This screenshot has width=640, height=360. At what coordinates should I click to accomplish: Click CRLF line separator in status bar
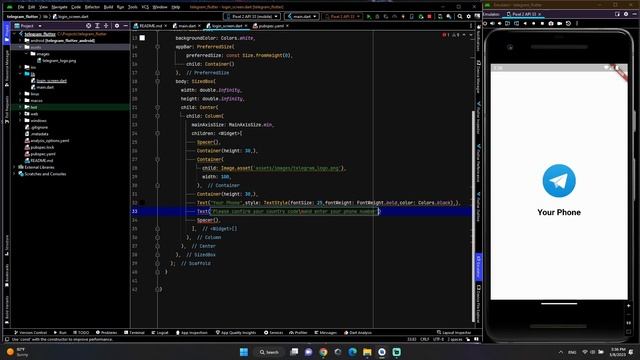424,340
